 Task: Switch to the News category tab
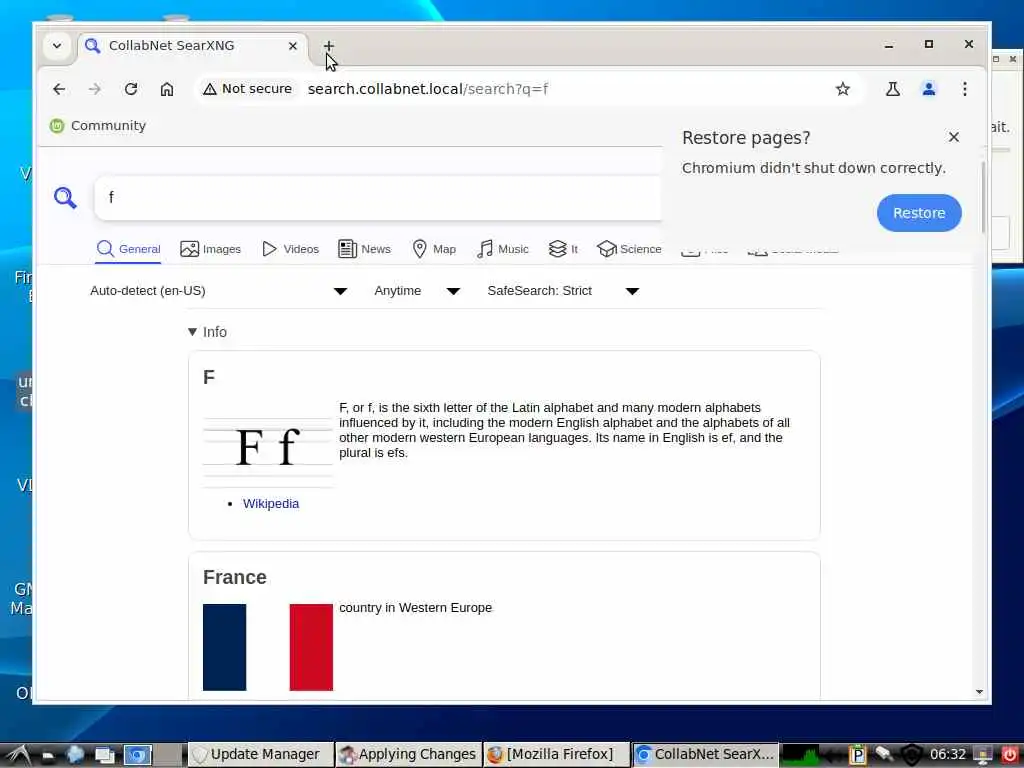click(x=364, y=249)
